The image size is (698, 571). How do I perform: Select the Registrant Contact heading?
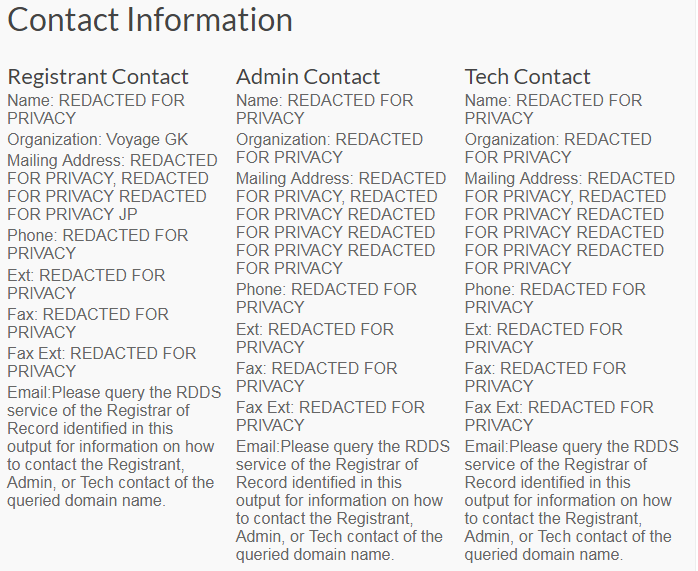[x=98, y=77]
